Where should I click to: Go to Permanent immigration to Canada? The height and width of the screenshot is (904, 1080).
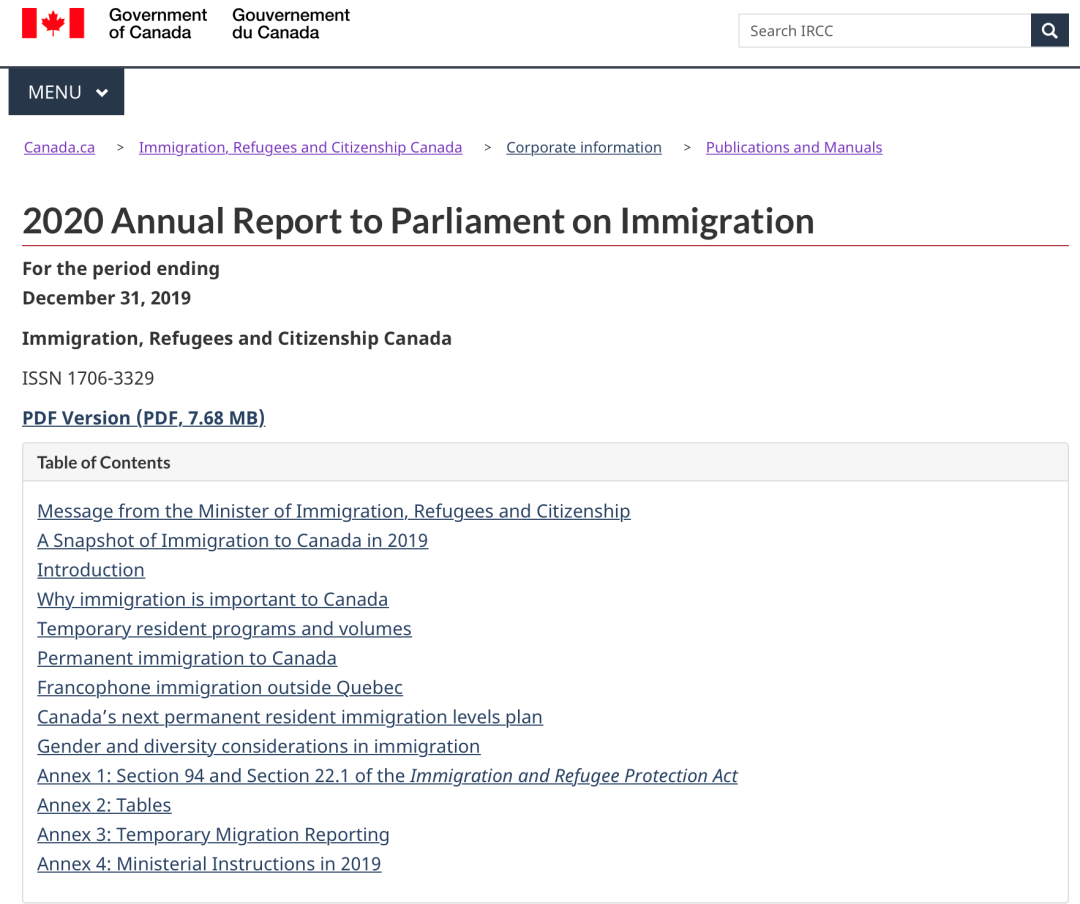pyautogui.click(x=187, y=658)
